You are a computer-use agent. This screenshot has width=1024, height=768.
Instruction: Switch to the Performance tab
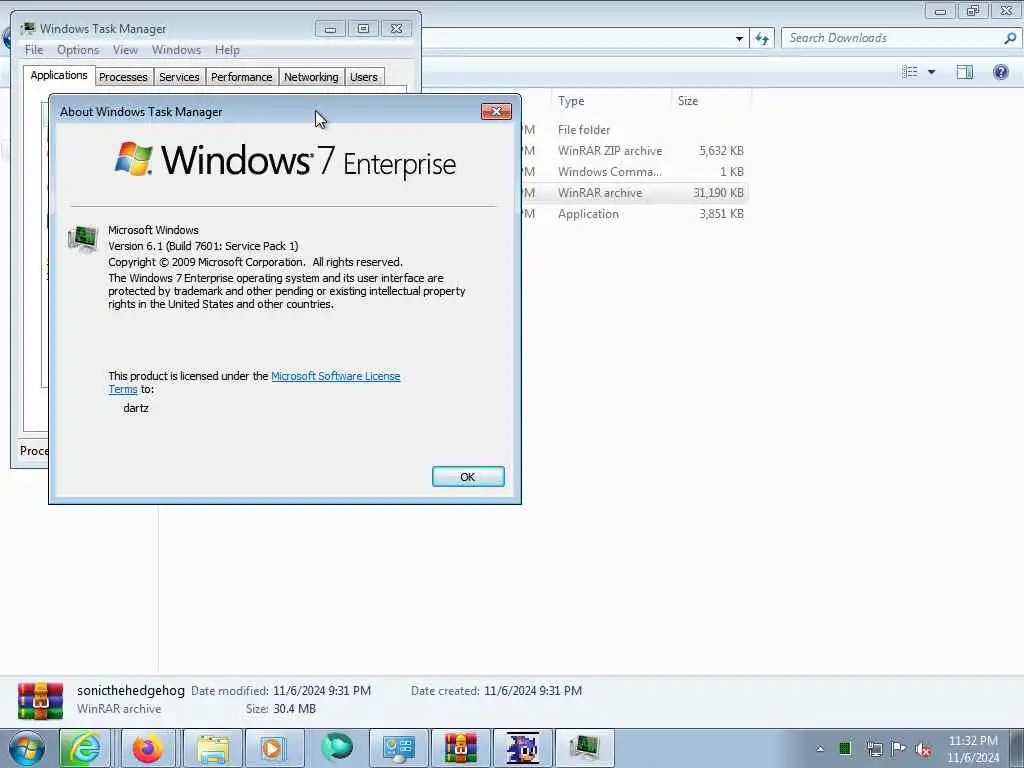click(242, 77)
